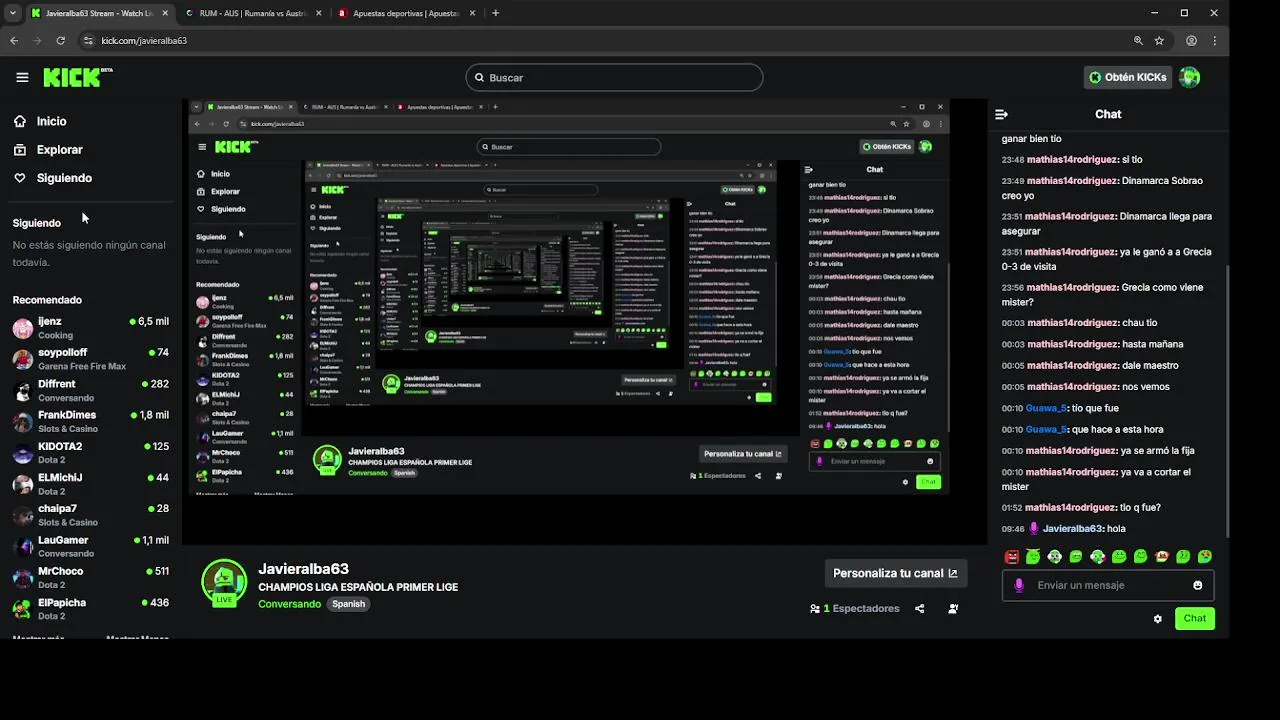
Task: Click the Buscar search field
Action: [614, 77]
